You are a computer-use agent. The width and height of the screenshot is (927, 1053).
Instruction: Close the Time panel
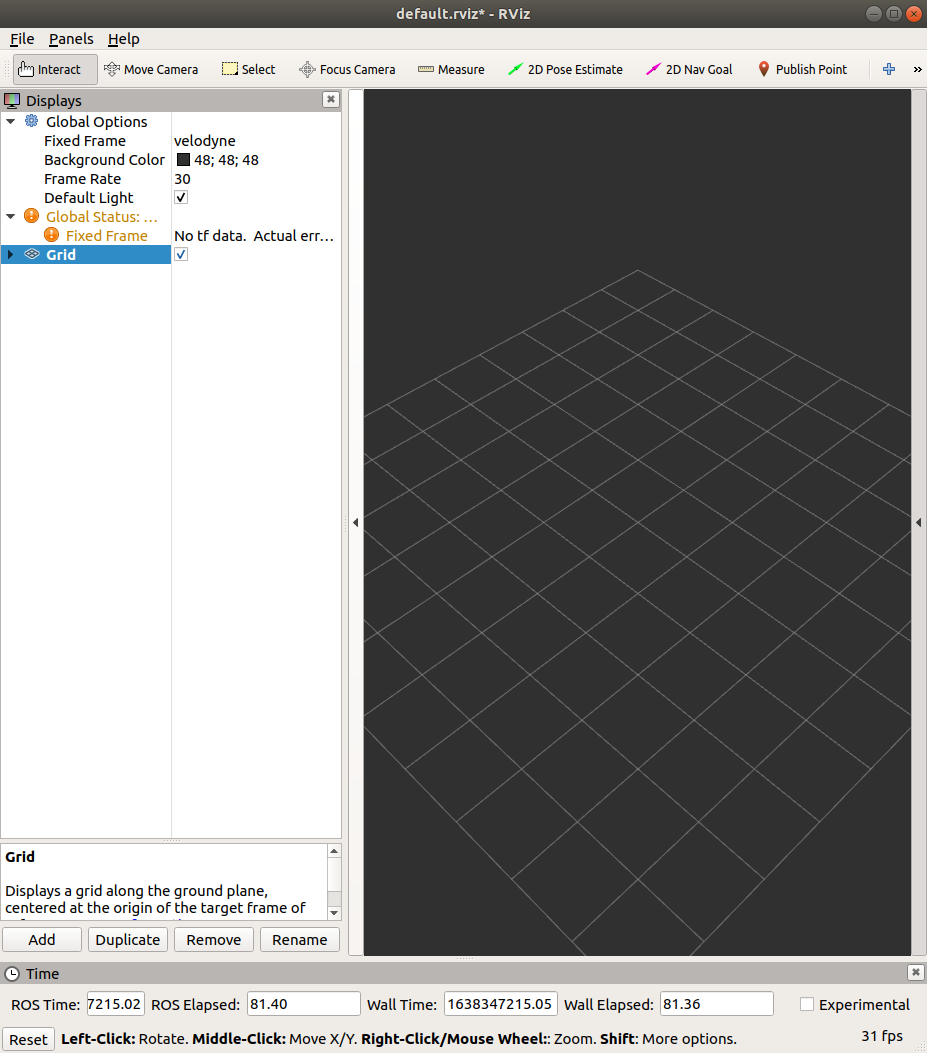tap(916, 972)
